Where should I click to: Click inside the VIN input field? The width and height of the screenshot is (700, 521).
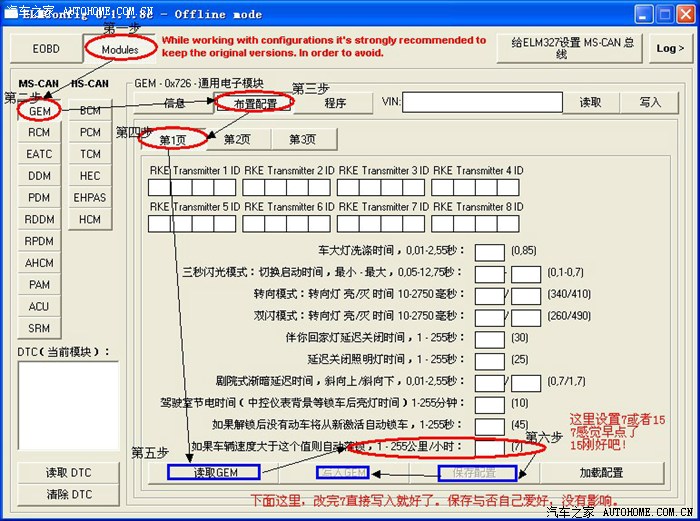tap(483, 102)
